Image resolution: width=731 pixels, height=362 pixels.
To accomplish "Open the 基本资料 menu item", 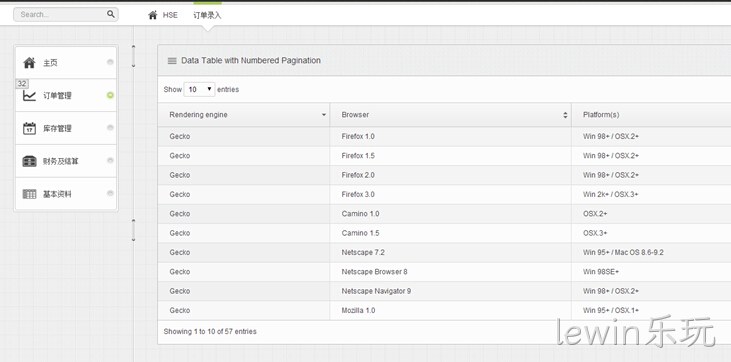I will 66,194.
